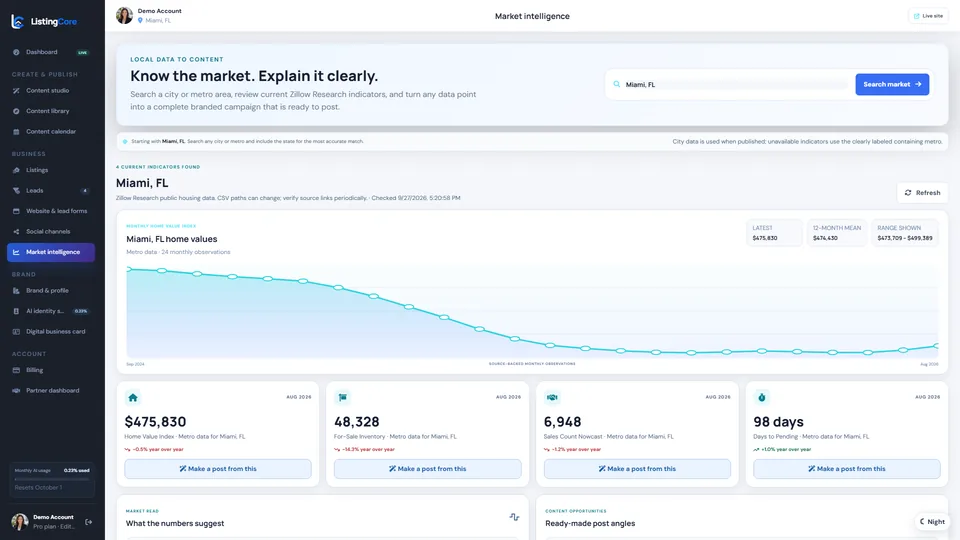
Task: Click the Content calendar icon
Action: pyautogui.click(x=16, y=132)
